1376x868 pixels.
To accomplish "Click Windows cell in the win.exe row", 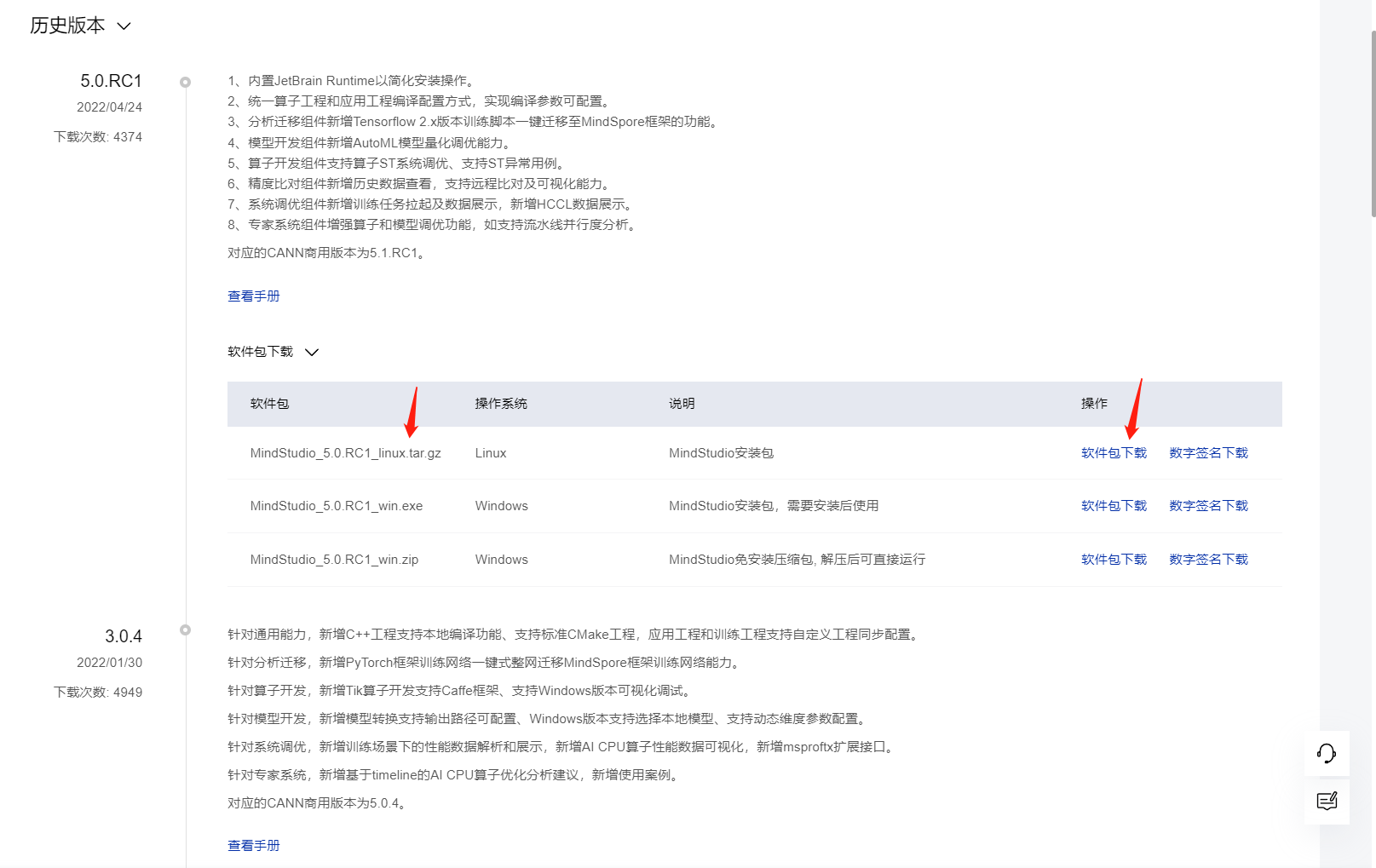I will 502,506.
